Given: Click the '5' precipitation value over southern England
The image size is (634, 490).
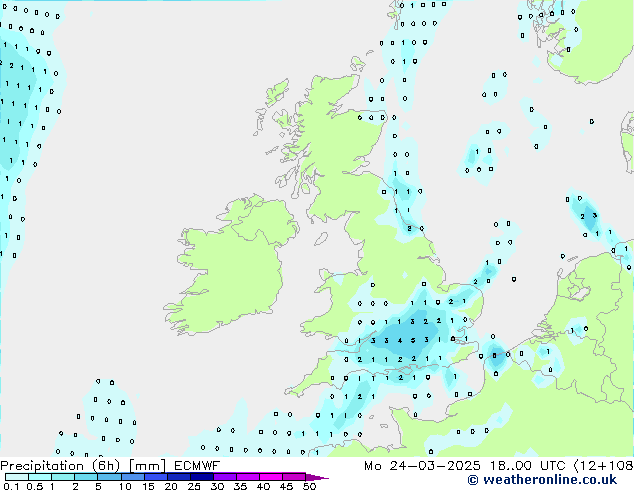Looking at the screenshot, I should (x=413, y=340).
